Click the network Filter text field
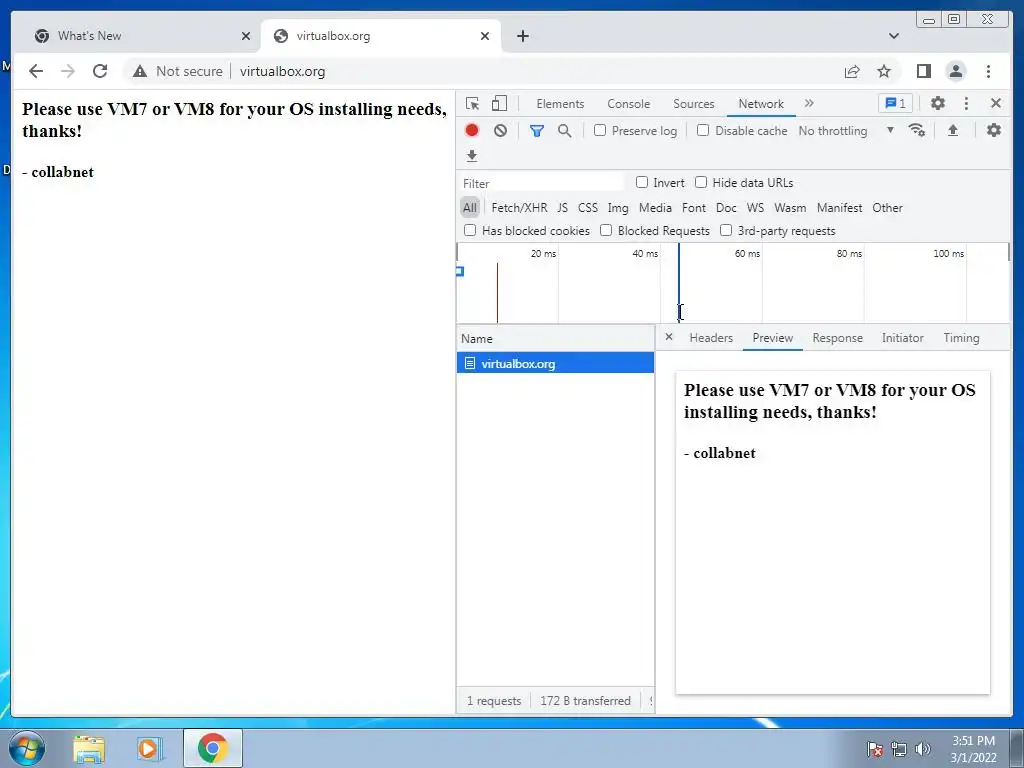The image size is (1024, 768). 543,183
